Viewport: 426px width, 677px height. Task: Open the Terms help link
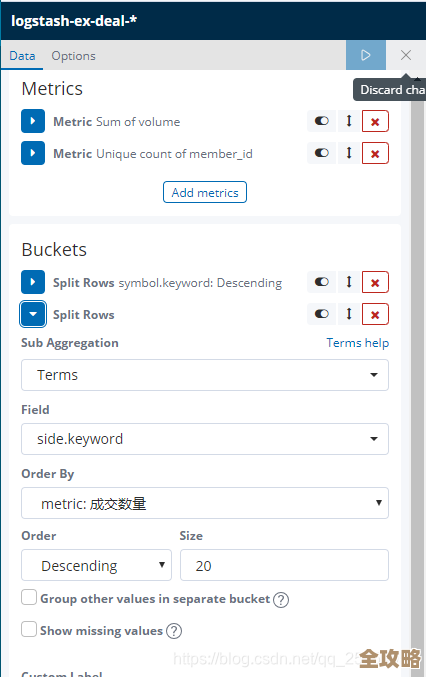[x=357, y=343]
